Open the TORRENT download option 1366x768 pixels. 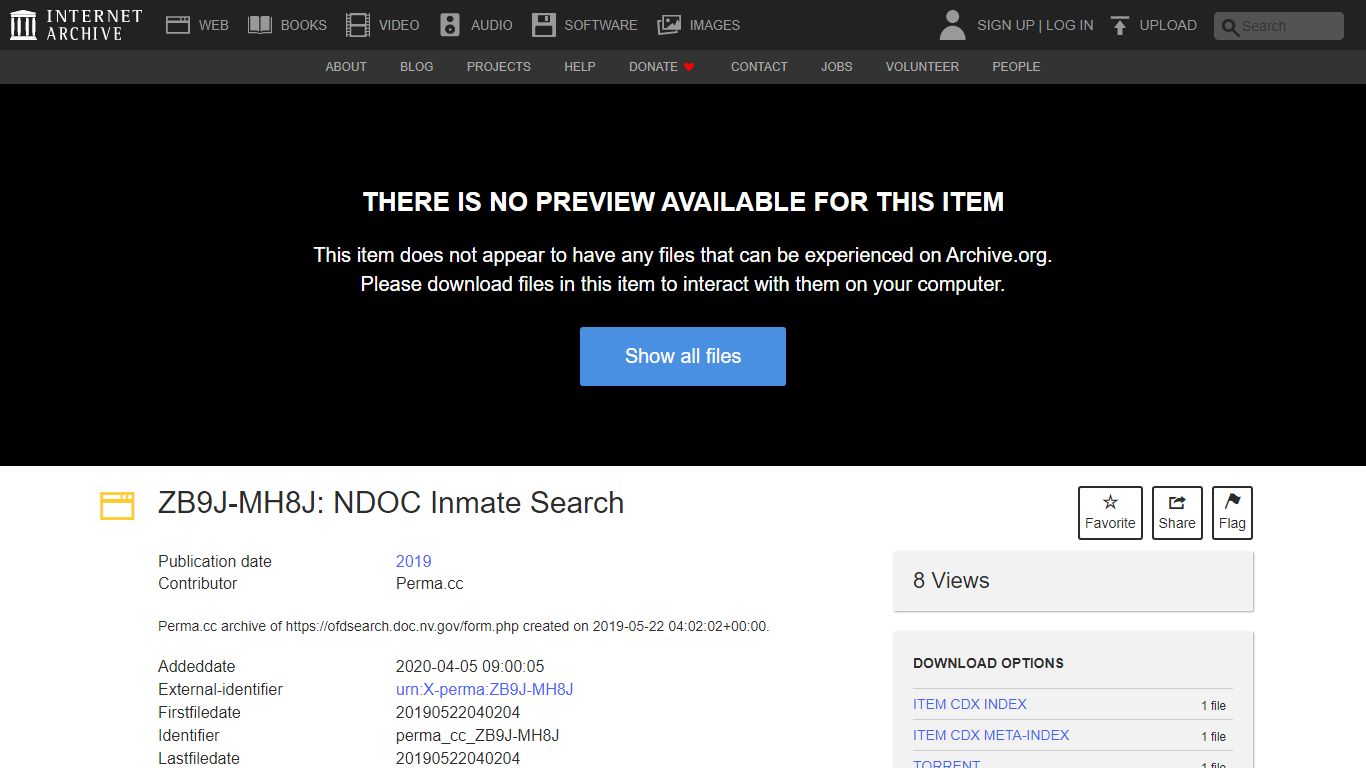coord(946,763)
